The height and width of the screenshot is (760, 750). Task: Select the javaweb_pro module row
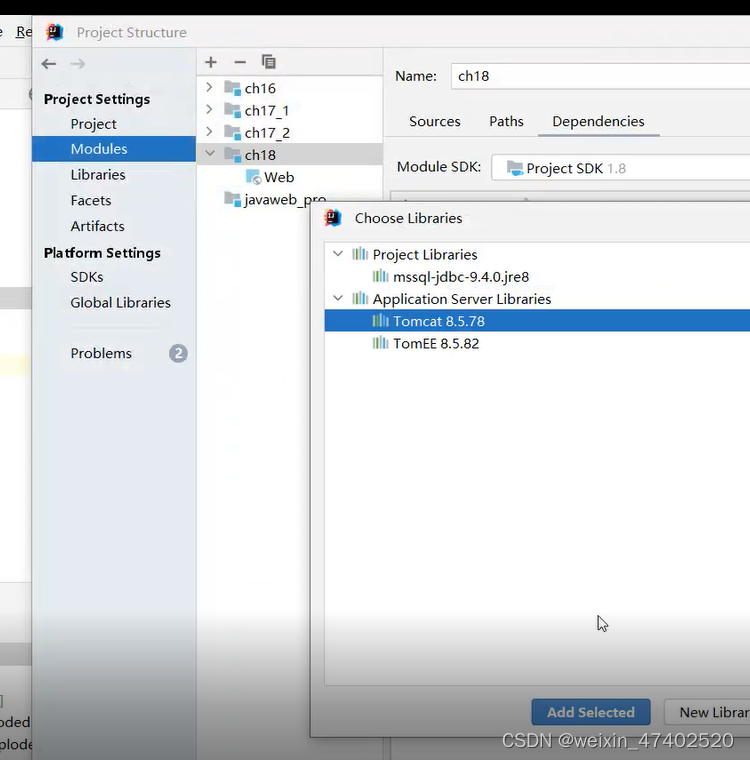[x=285, y=199]
